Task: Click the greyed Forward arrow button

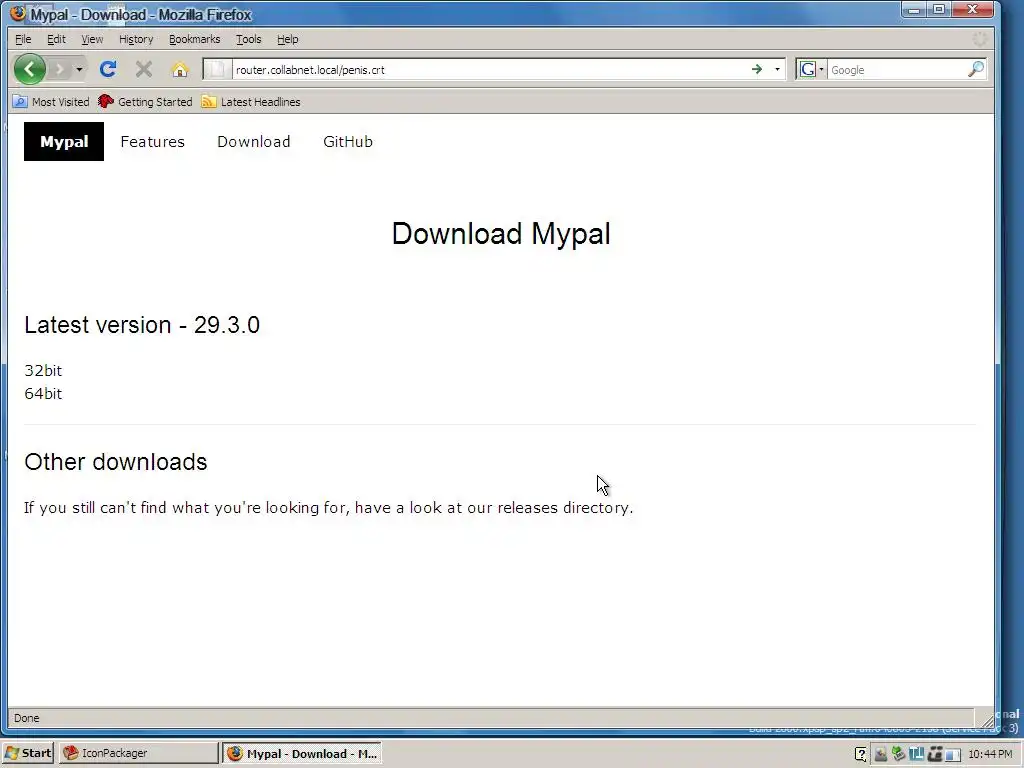Action: click(x=59, y=69)
